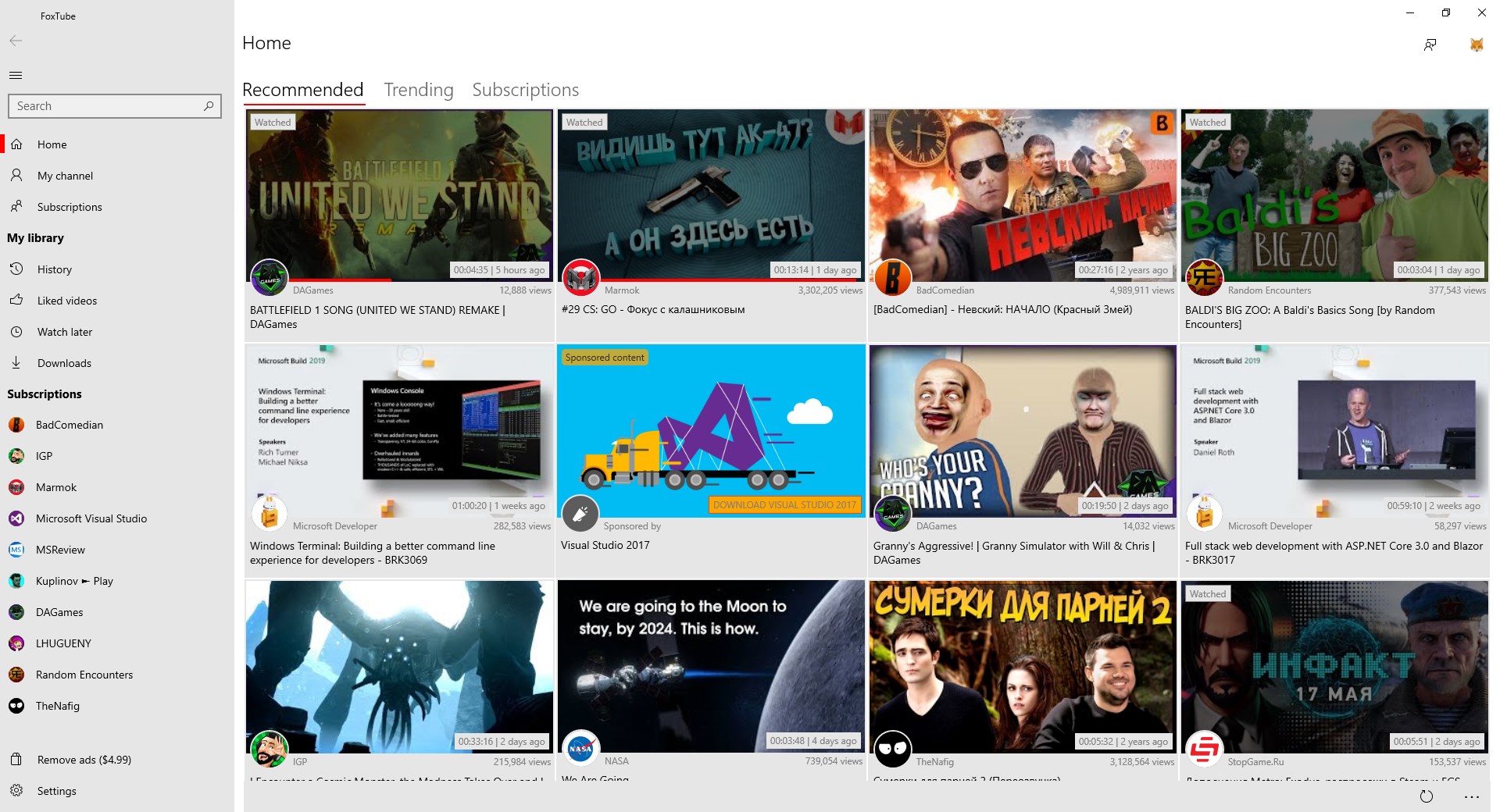
Task: Click the StopGame.Ru channel avatar
Action: 1205,750
